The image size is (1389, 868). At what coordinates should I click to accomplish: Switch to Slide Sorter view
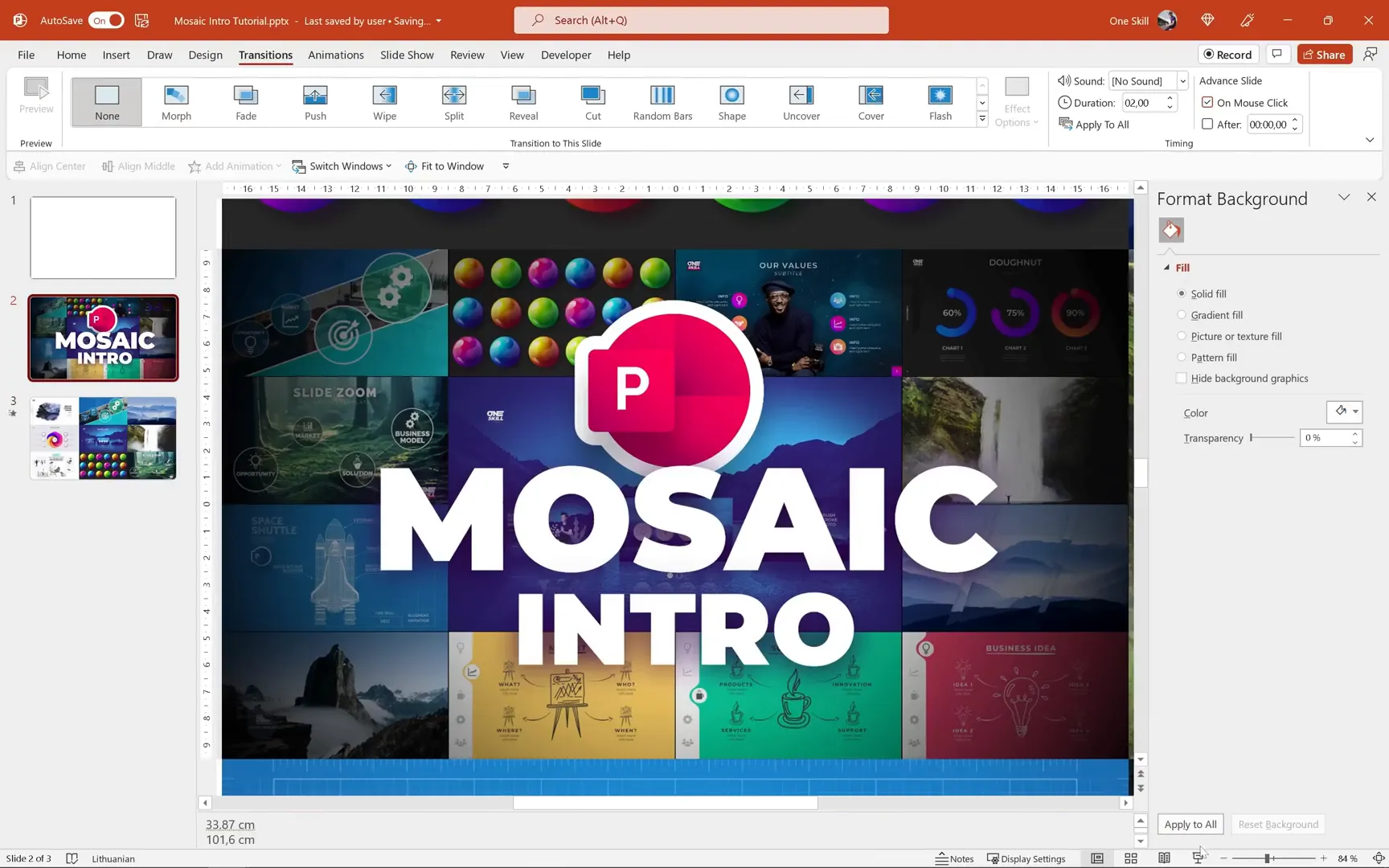click(x=1131, y=858)
